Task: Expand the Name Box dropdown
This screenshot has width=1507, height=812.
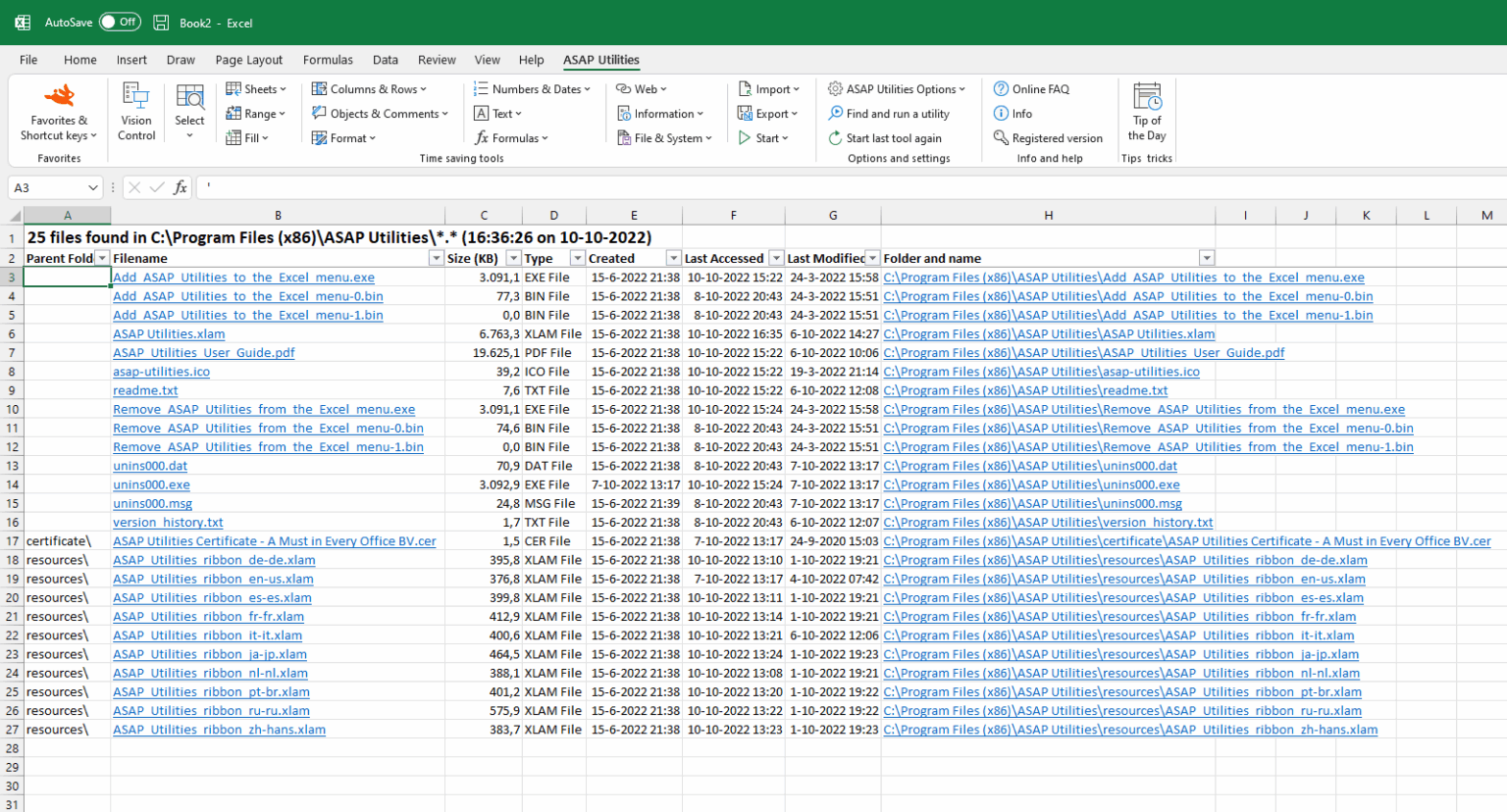Action: pyautogui.click(x=93, y=187)
